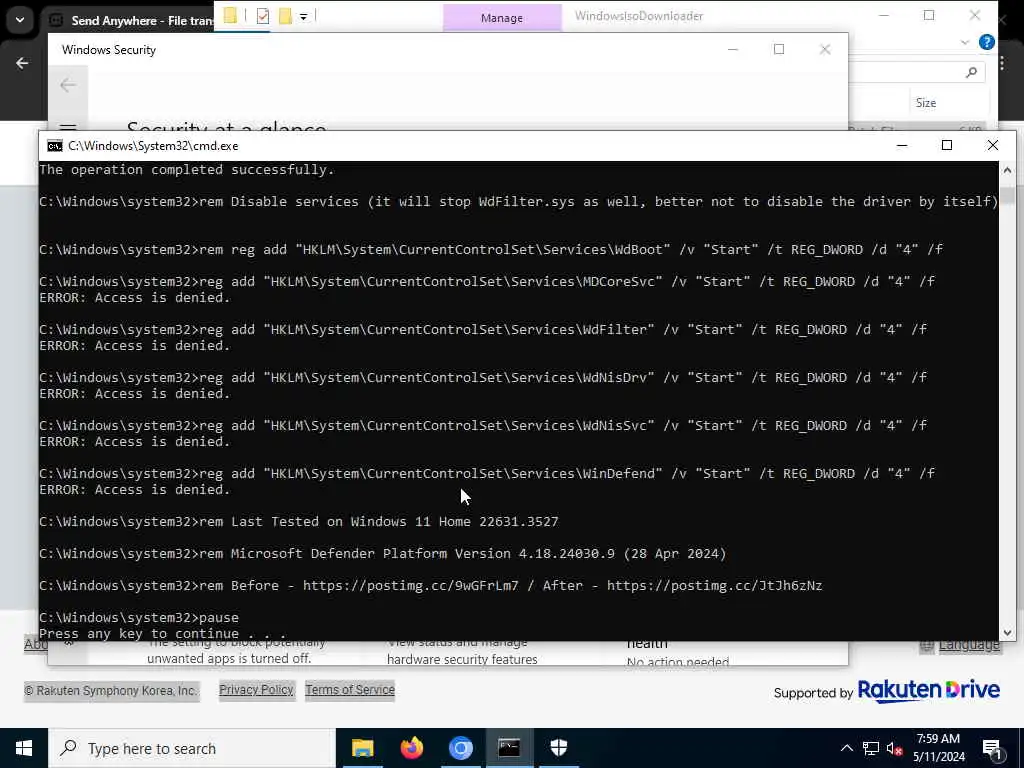Viewport: 1024px width, 768px height.
Task: Click the taskbar search box
Action: pyautogui.click(x=192, y=748)
